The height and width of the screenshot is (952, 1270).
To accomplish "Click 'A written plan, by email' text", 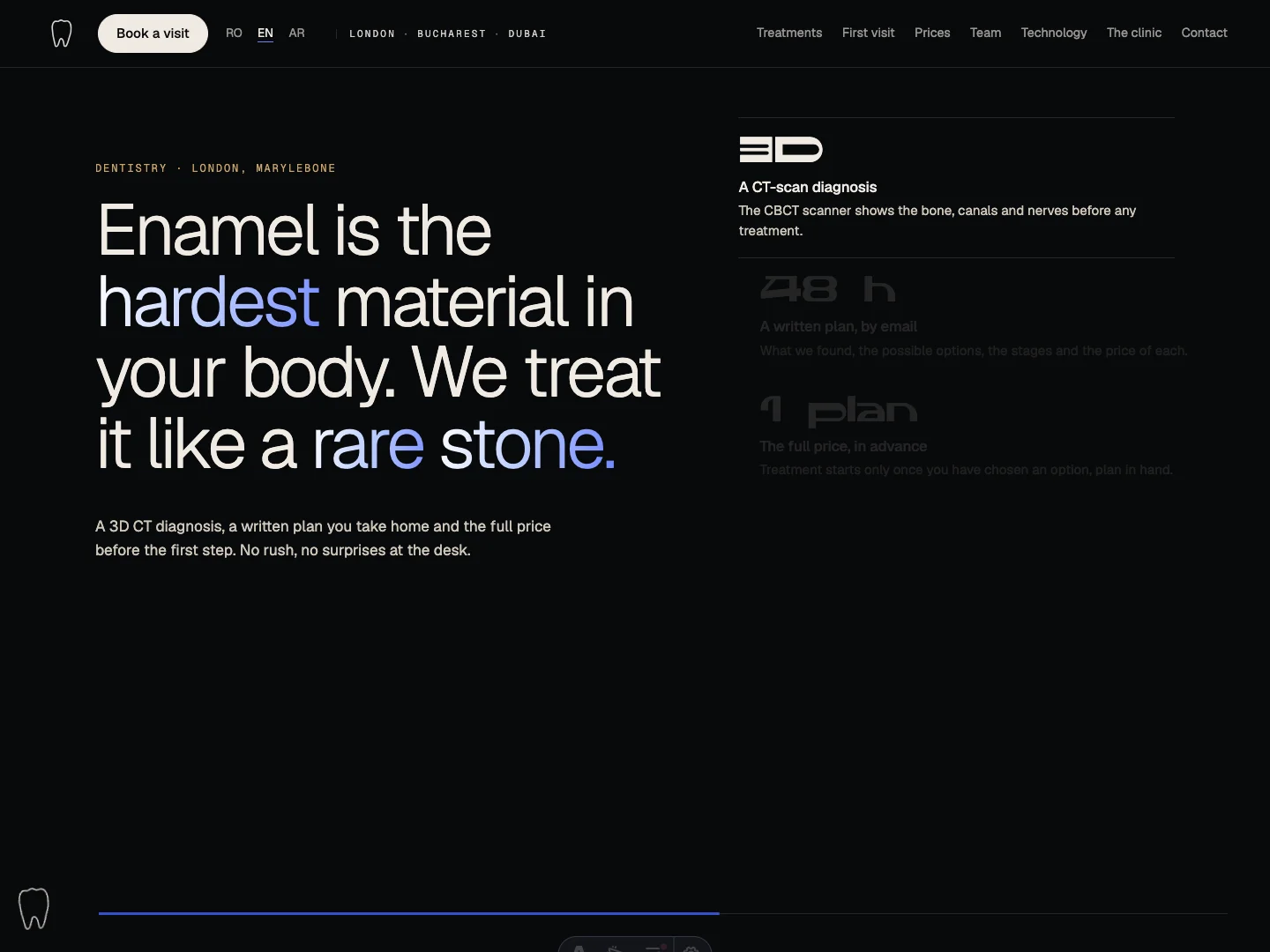I will point(839,326).
